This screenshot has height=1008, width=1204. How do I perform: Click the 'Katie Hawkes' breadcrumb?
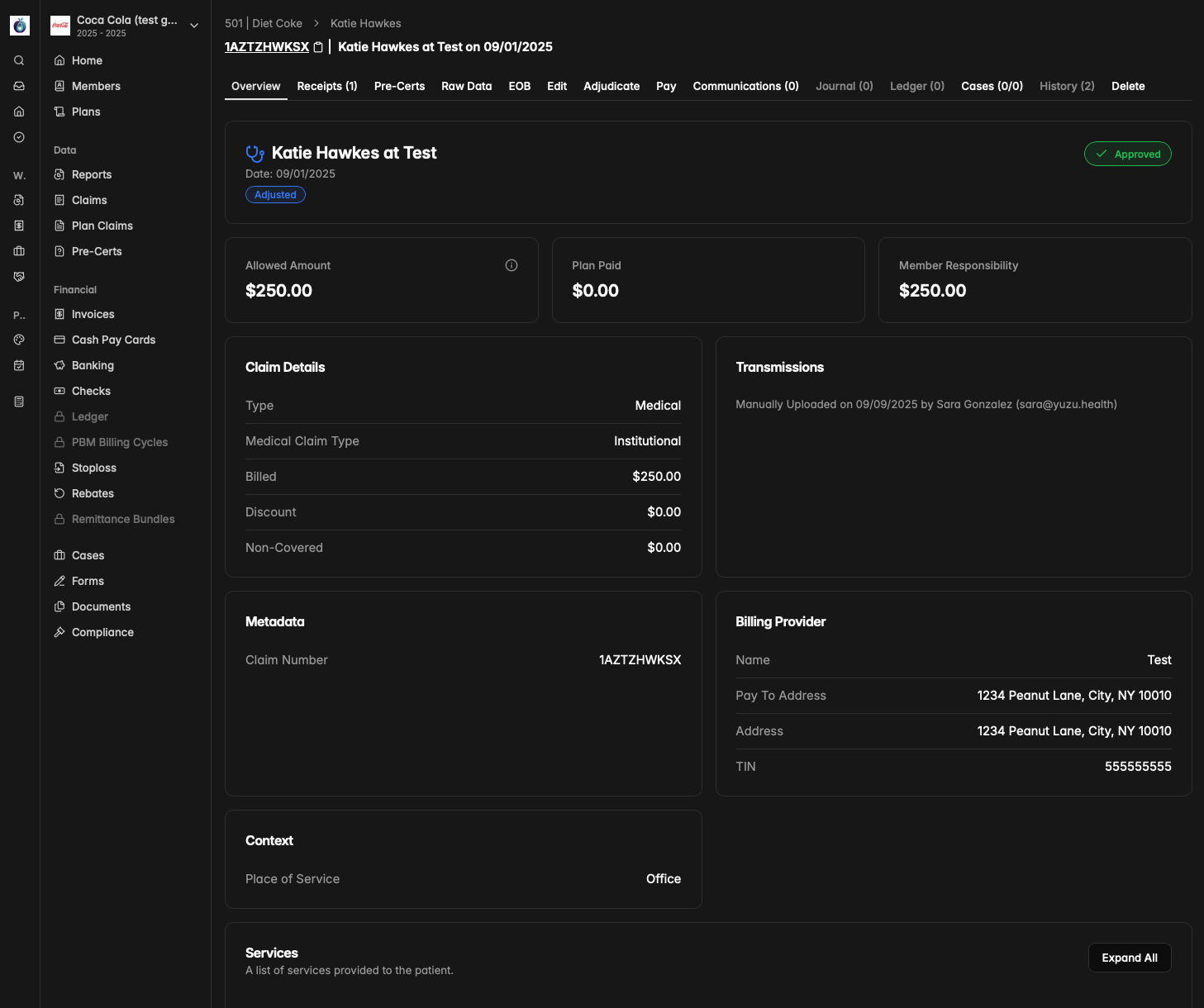(x=366, y=23)
